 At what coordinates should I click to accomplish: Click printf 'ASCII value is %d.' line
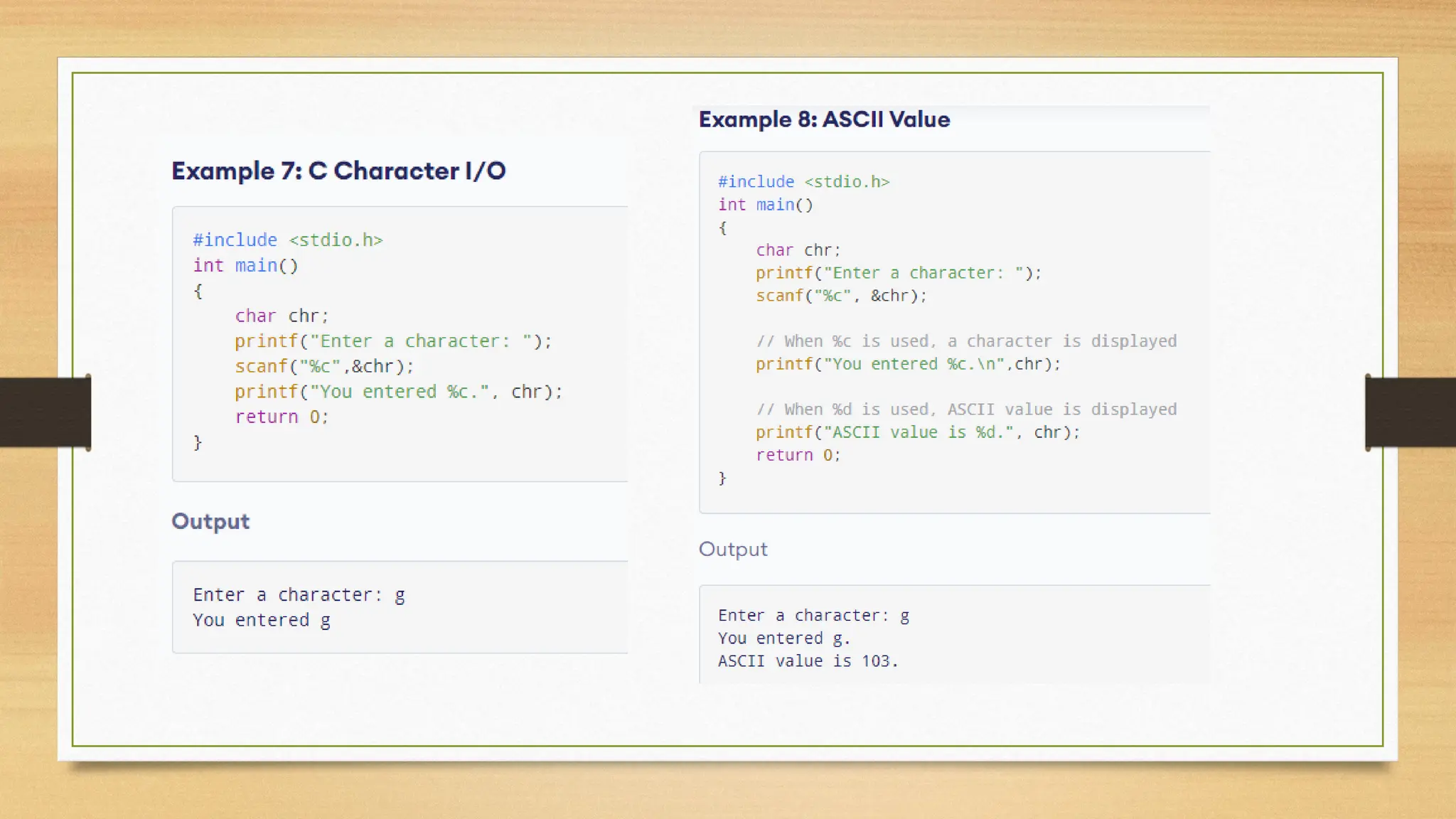pos(917,432)
